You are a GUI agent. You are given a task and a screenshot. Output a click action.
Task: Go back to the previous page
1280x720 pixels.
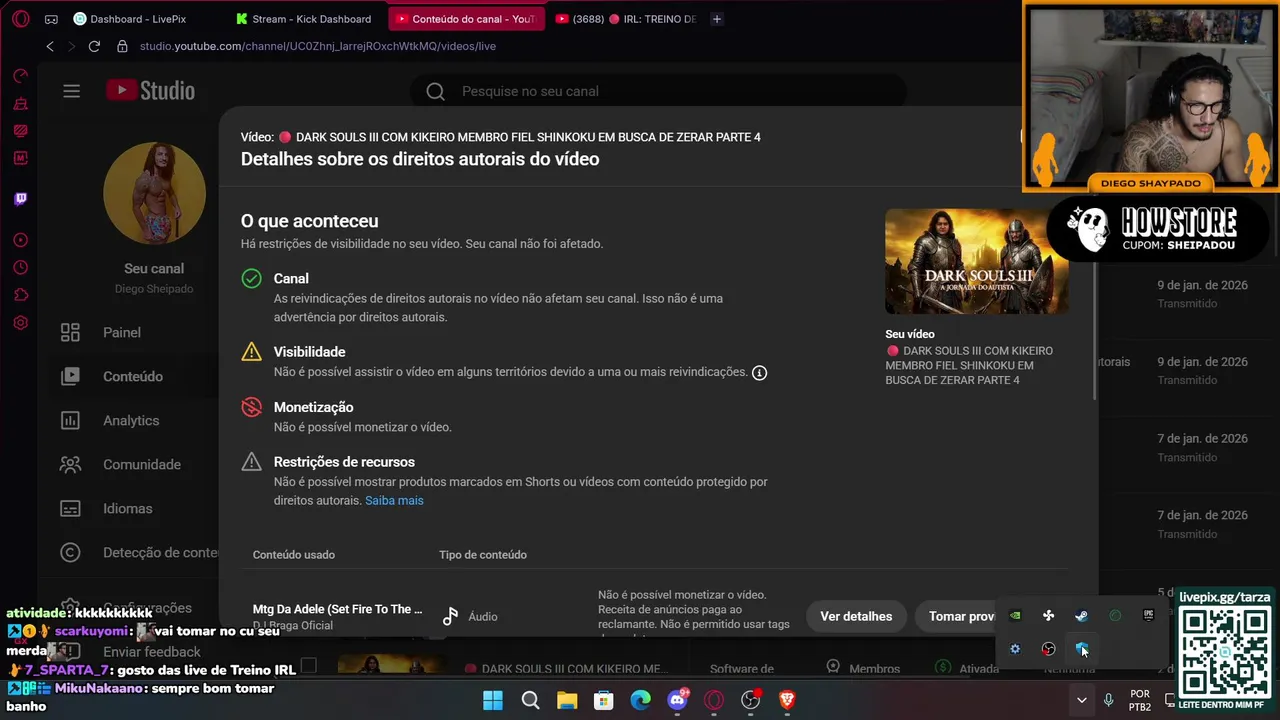[x=50, y=46]
